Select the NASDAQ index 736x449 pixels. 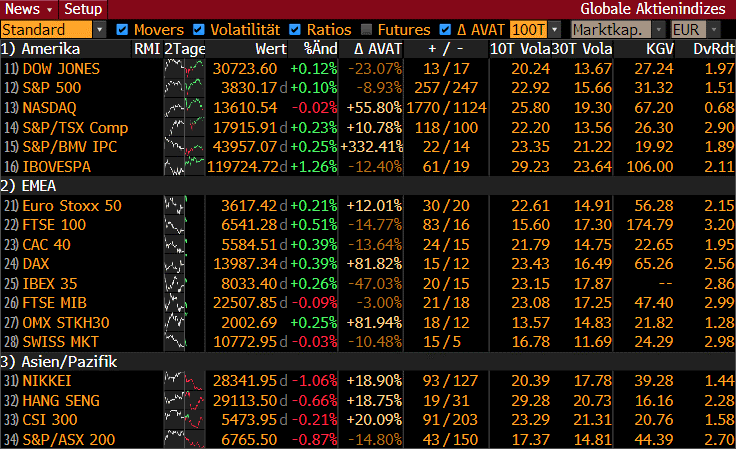pyautogui.click(x=49, y=107)
